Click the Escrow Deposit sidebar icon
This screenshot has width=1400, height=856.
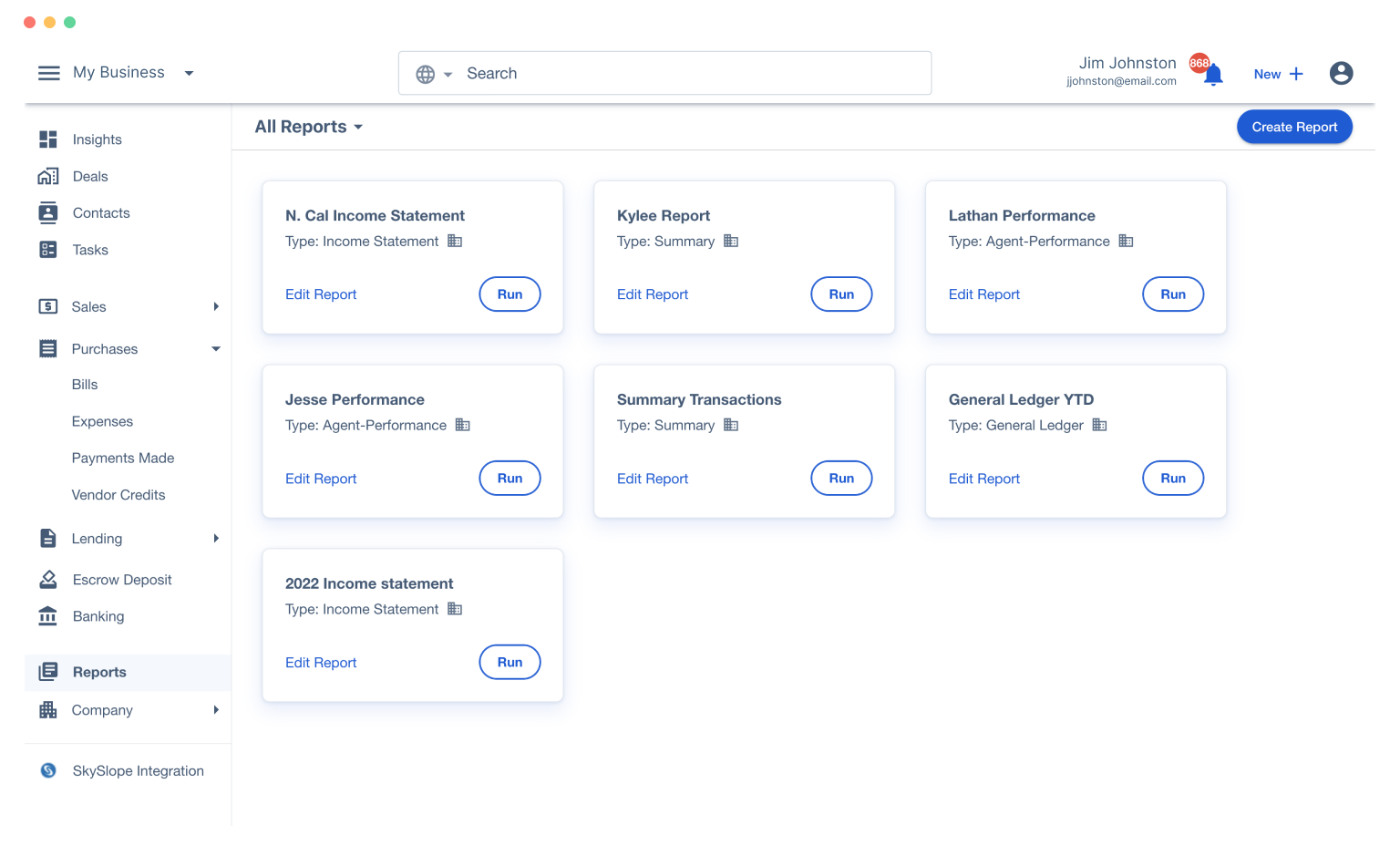point(48,580)
